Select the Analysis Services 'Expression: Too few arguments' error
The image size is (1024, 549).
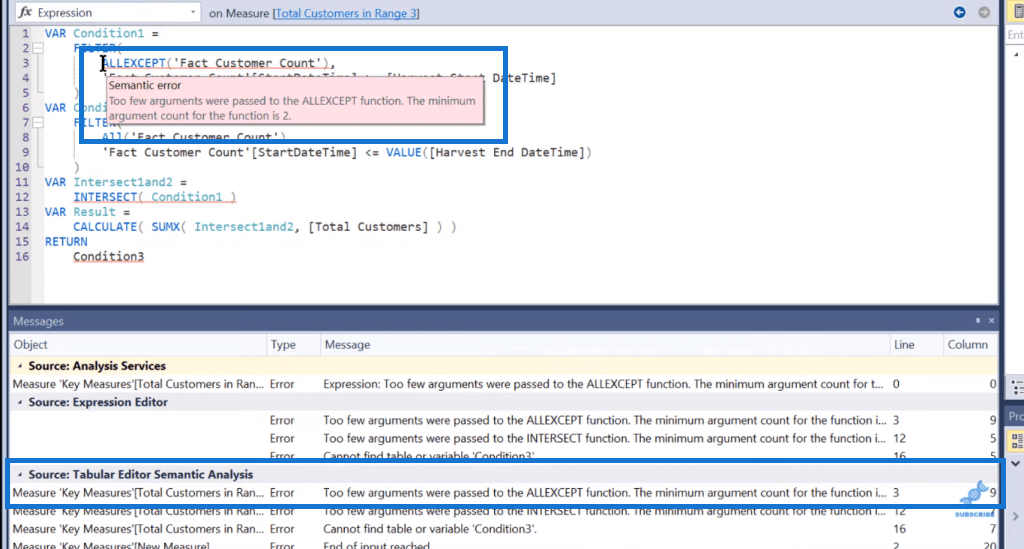(504, 384)
